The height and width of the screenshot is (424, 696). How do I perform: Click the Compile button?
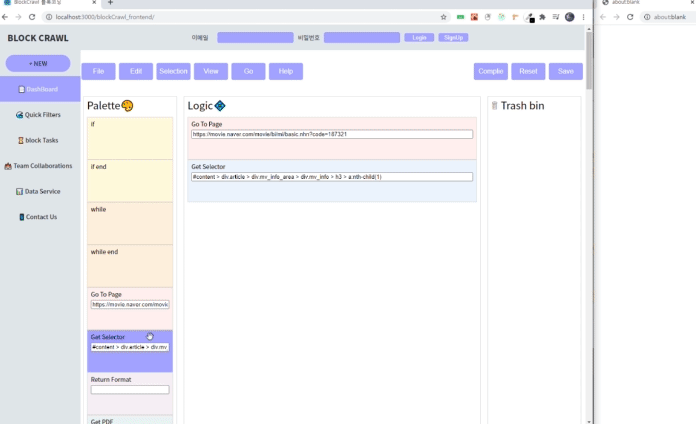490,71
